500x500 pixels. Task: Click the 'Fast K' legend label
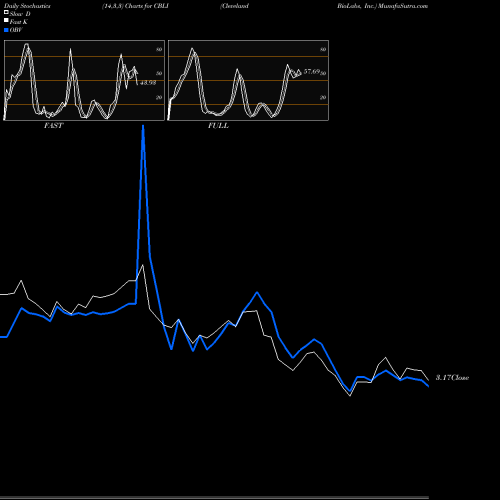pos(19,22)
